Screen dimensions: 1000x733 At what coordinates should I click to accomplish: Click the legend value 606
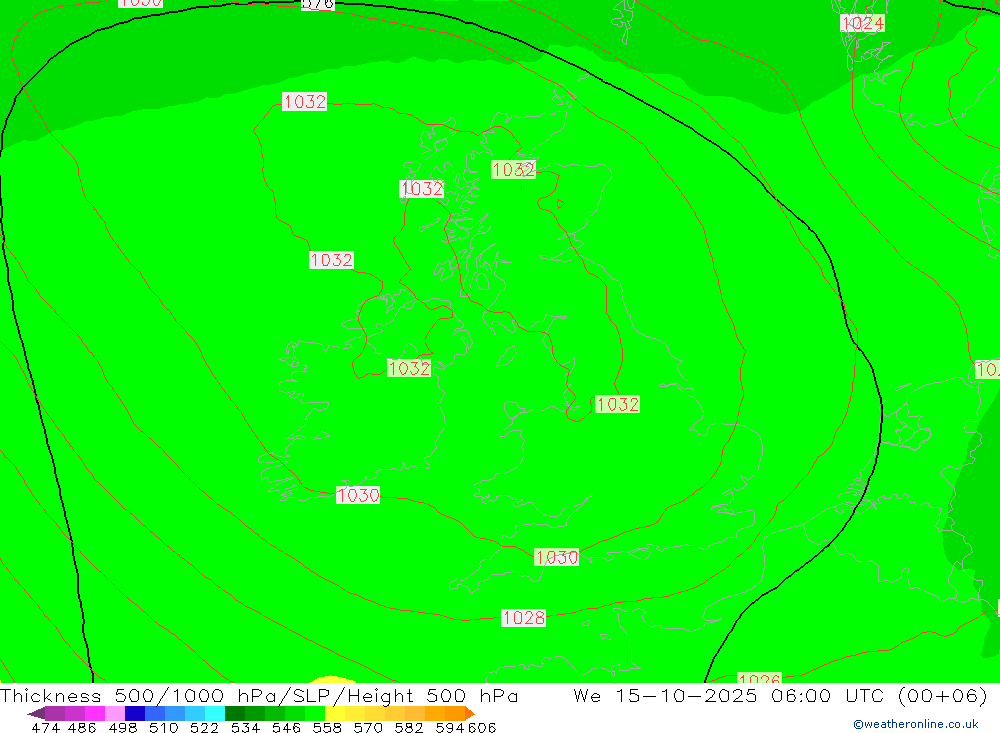pyautogui.click(x=482, y=727)
